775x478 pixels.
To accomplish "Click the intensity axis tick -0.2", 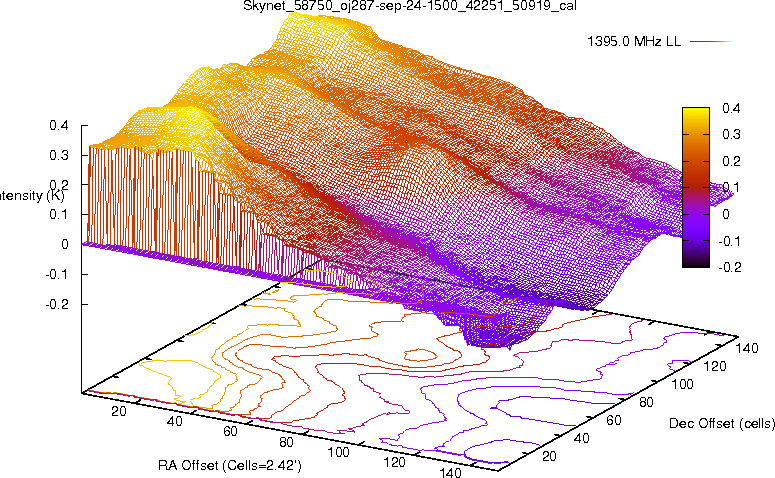I will (x=57, y=304).
